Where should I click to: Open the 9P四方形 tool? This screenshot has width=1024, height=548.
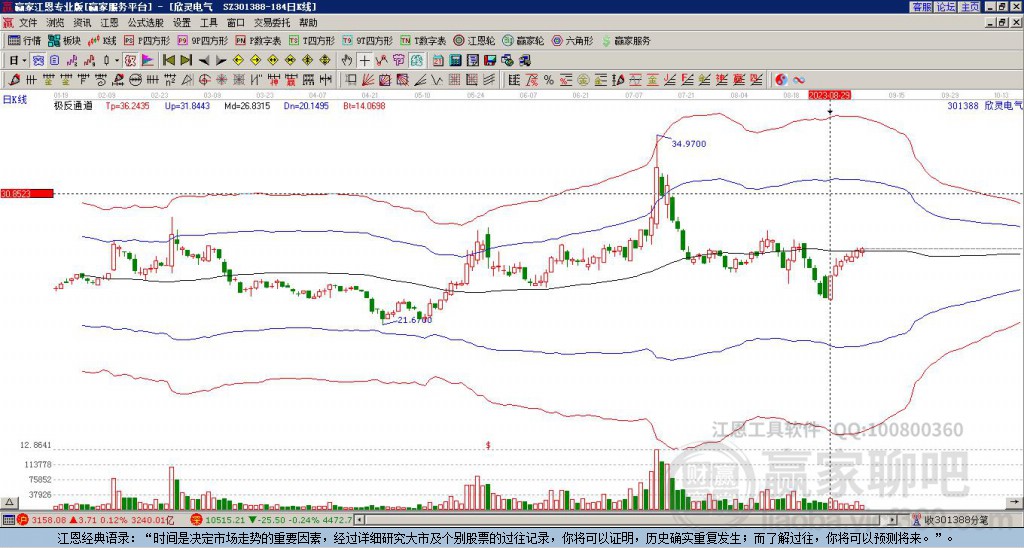pos(203,41)
